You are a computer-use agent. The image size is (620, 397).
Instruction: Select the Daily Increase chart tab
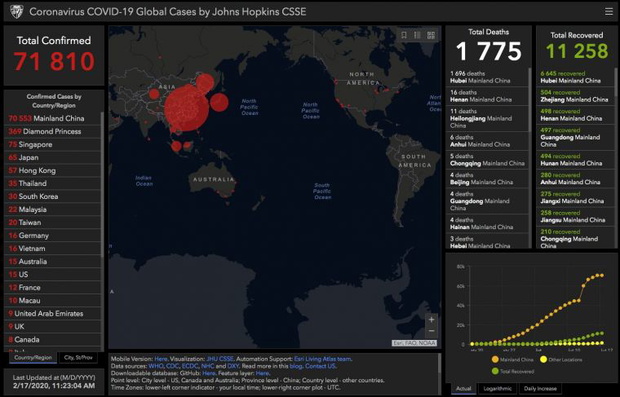pos(540,388)
